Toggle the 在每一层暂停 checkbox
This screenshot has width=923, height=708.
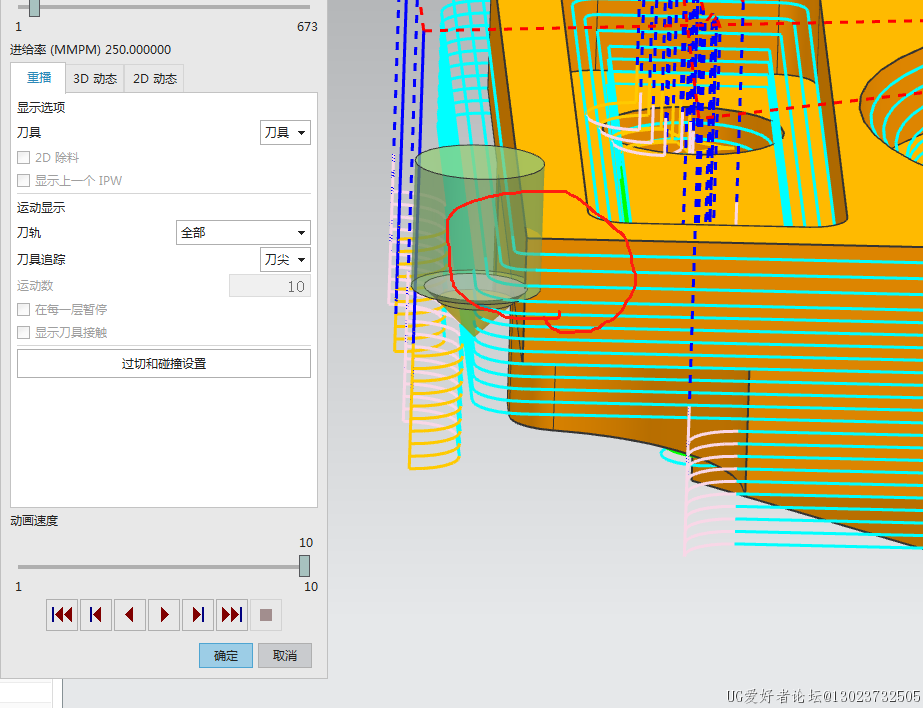click(24, 310)
